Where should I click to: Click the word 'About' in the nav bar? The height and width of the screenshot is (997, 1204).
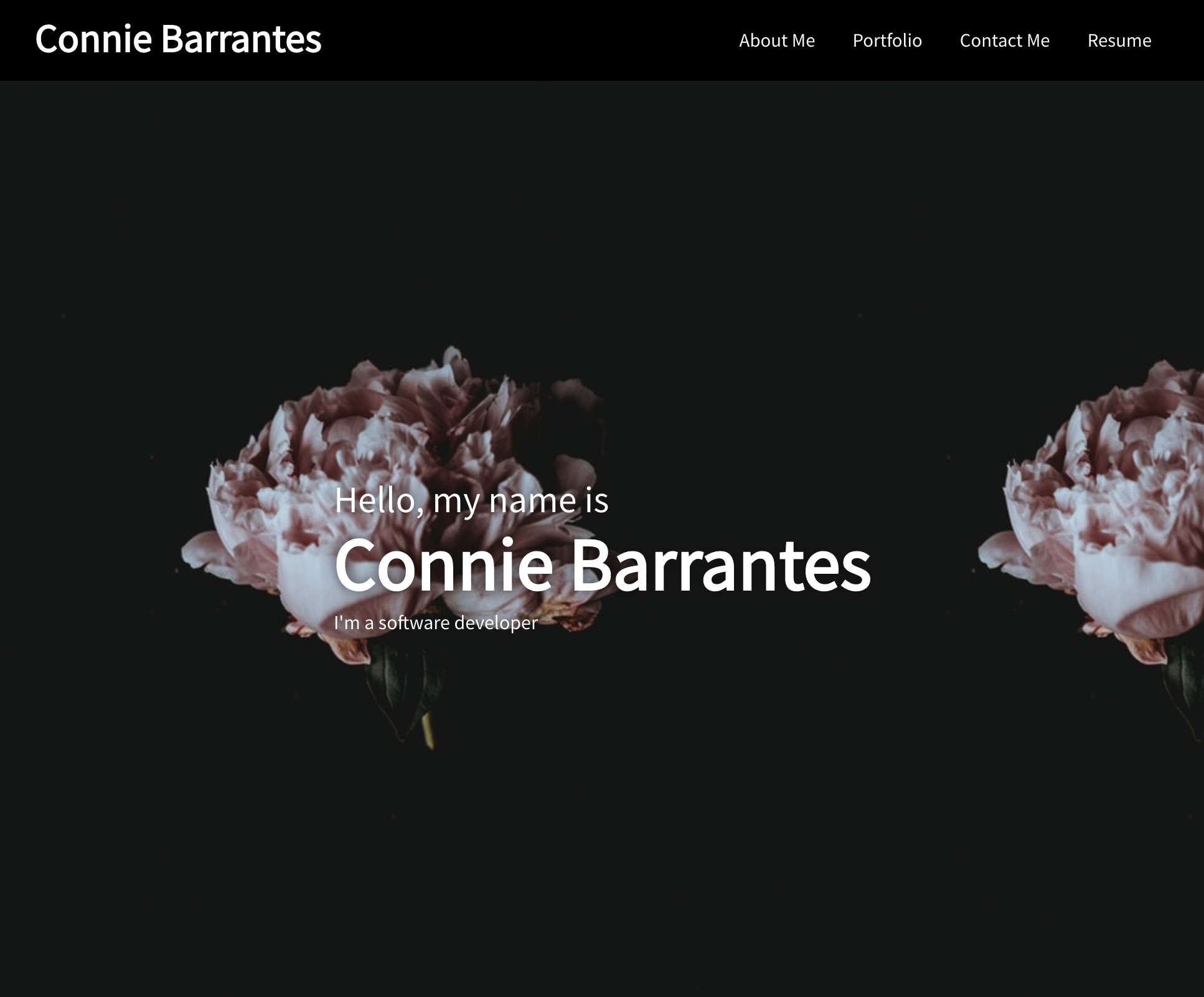[763, 40]
